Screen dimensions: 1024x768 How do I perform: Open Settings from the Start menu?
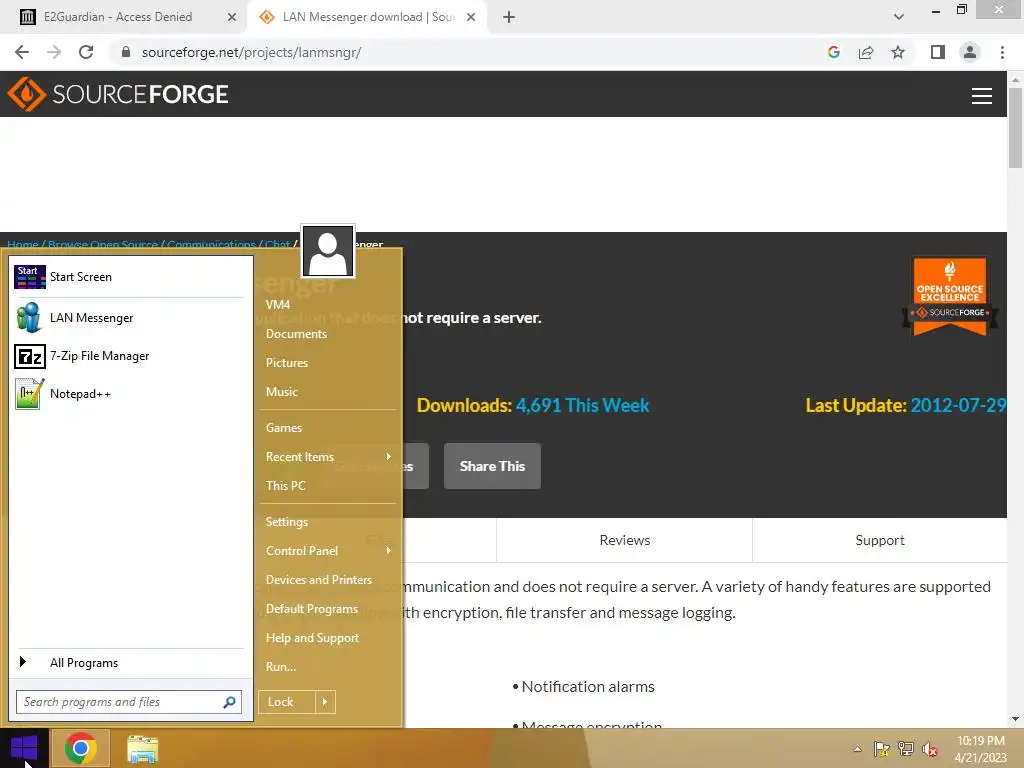click(x=287, y=522)
